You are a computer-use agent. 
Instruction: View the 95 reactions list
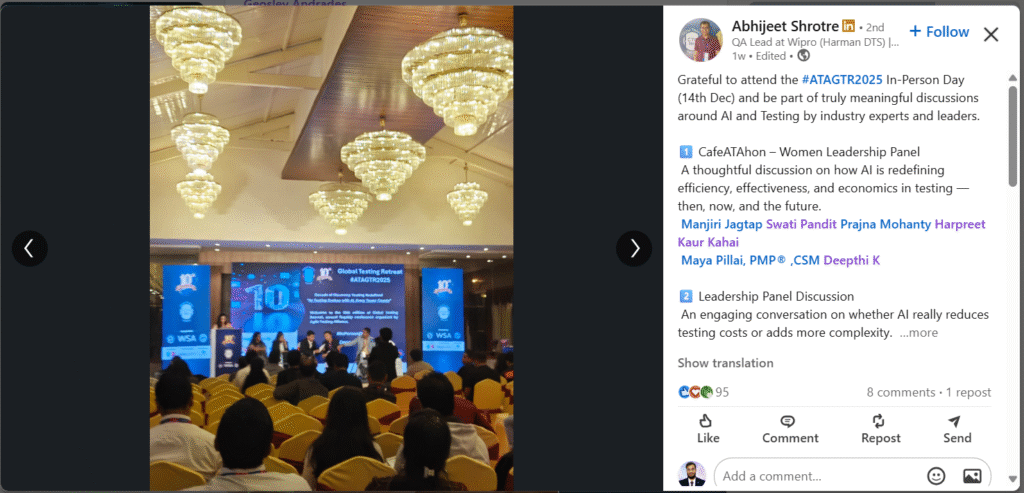(703, 392)
